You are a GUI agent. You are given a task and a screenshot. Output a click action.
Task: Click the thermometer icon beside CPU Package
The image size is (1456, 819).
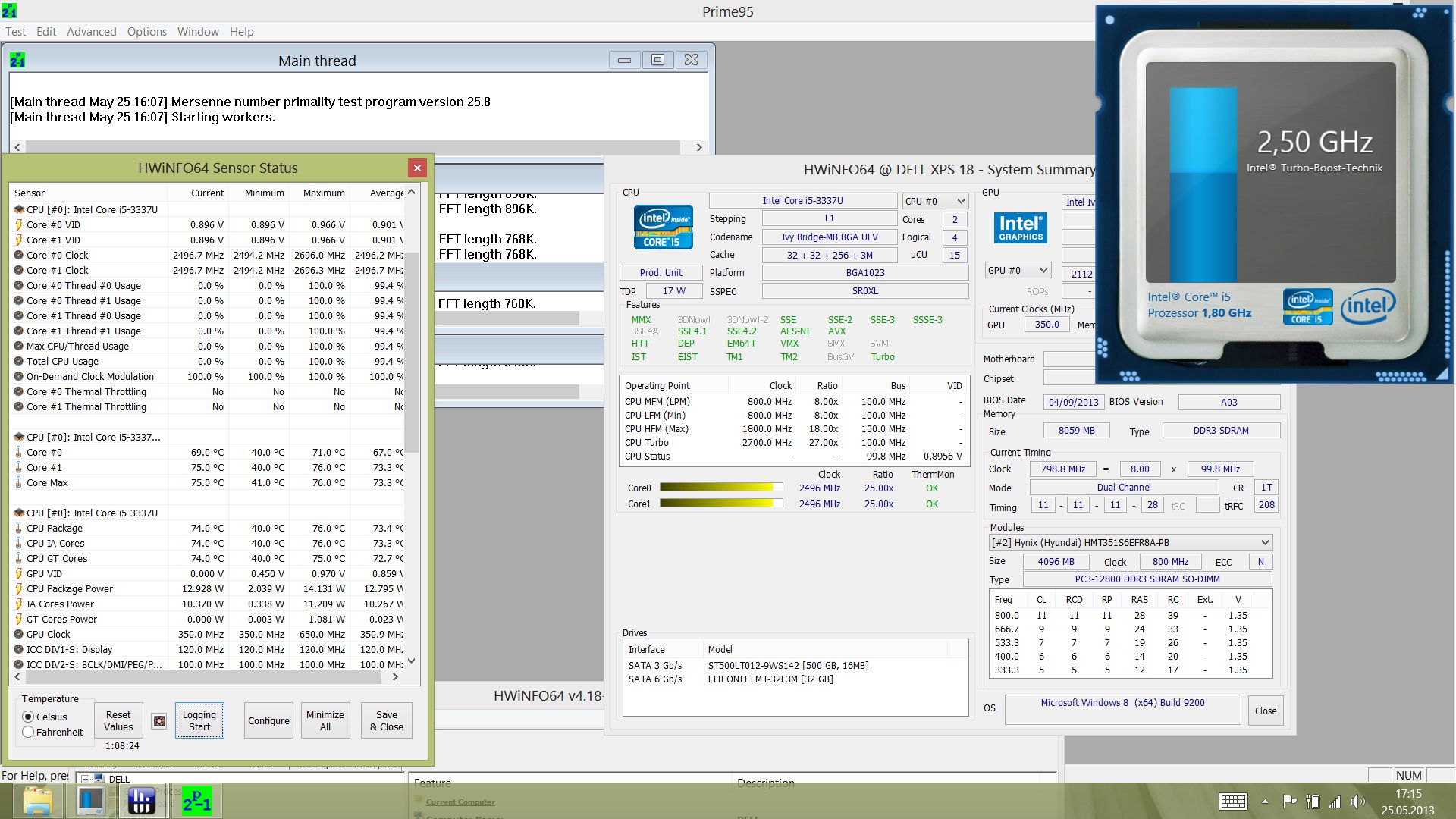19,528
